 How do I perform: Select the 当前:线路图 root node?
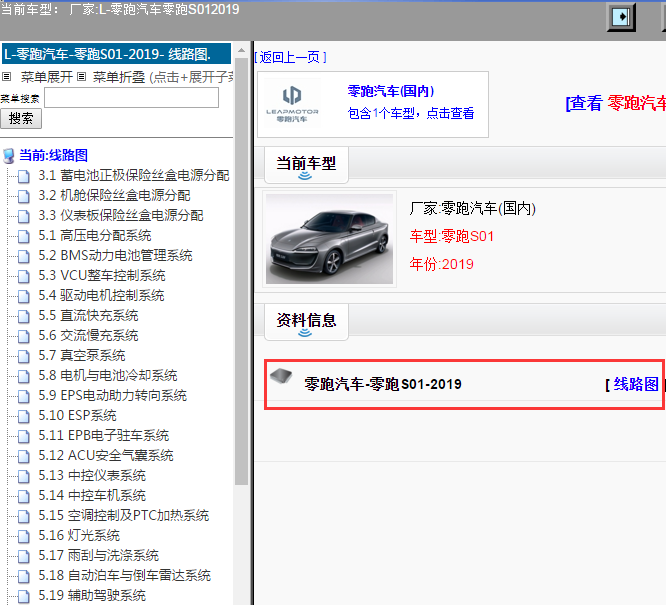click(x=54, y=155)
